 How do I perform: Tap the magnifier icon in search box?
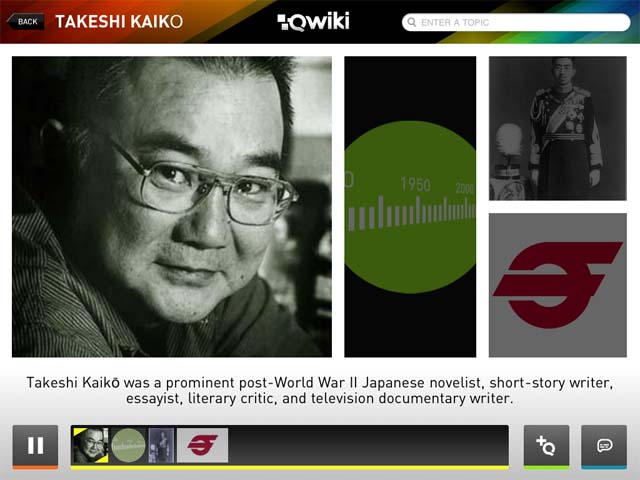coord(412,22)
